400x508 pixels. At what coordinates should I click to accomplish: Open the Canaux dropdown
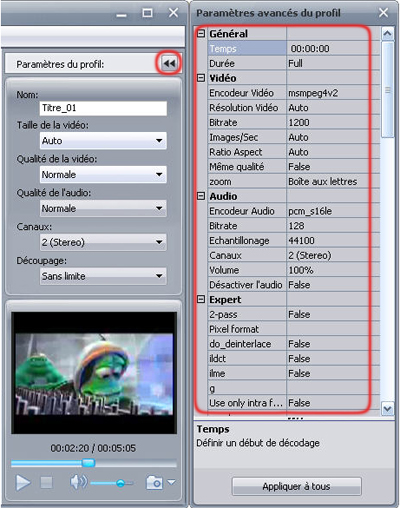(x=103, y=242)
